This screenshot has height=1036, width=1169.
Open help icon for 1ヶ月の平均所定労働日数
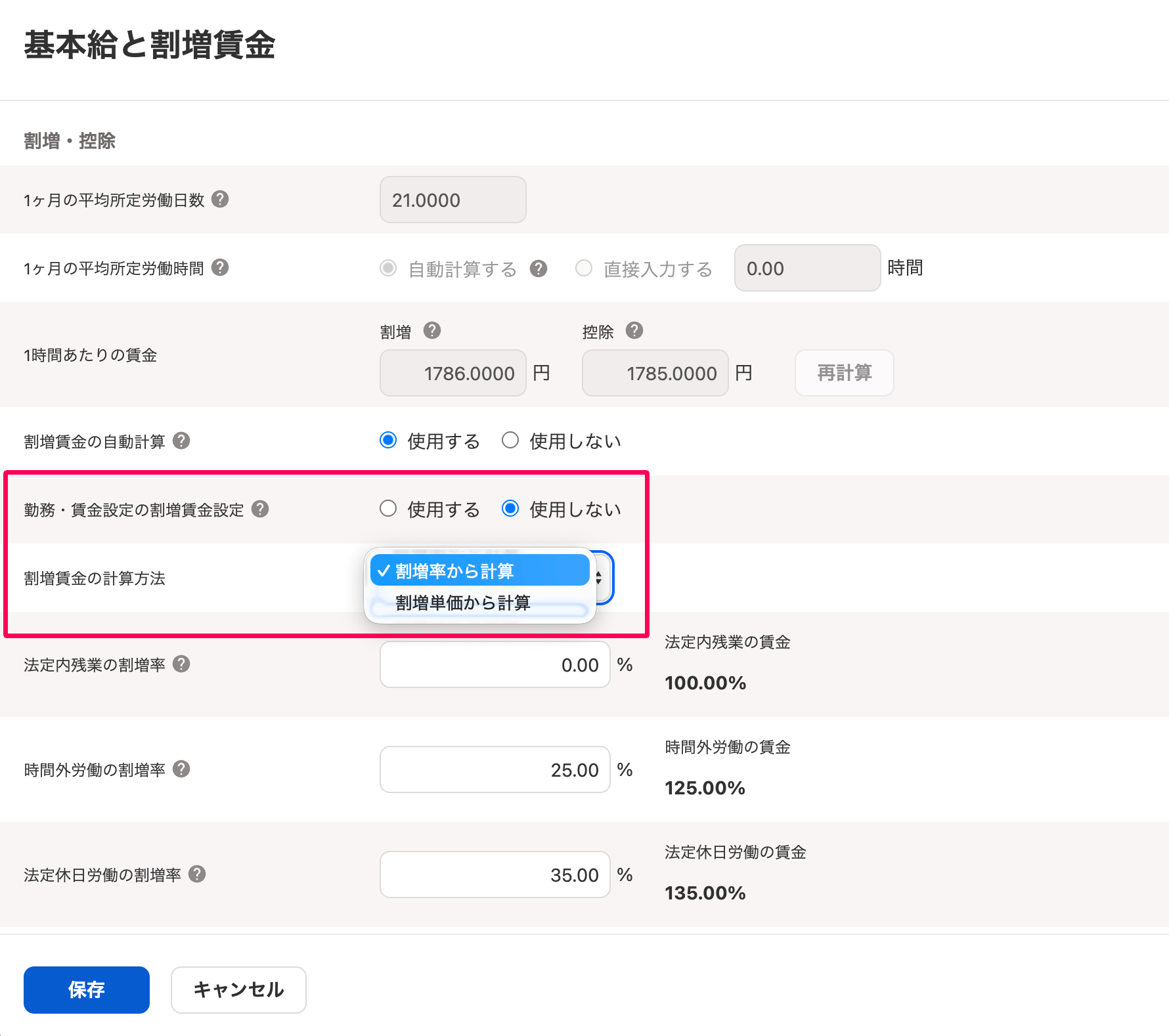[220, 199]
